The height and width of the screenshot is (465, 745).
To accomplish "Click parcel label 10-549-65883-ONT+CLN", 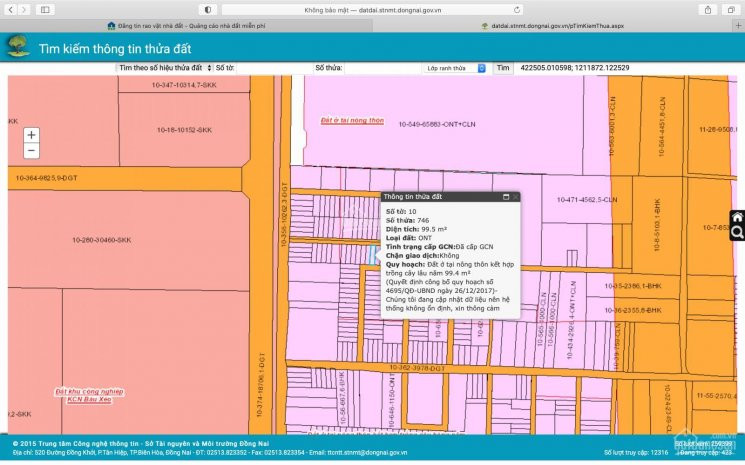I will [x=437, y=124].
